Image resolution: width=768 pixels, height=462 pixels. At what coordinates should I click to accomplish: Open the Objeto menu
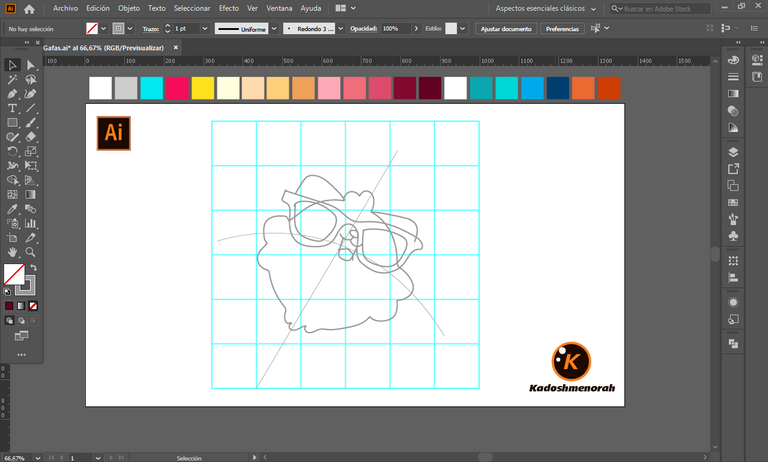click(x=129, y=8)
